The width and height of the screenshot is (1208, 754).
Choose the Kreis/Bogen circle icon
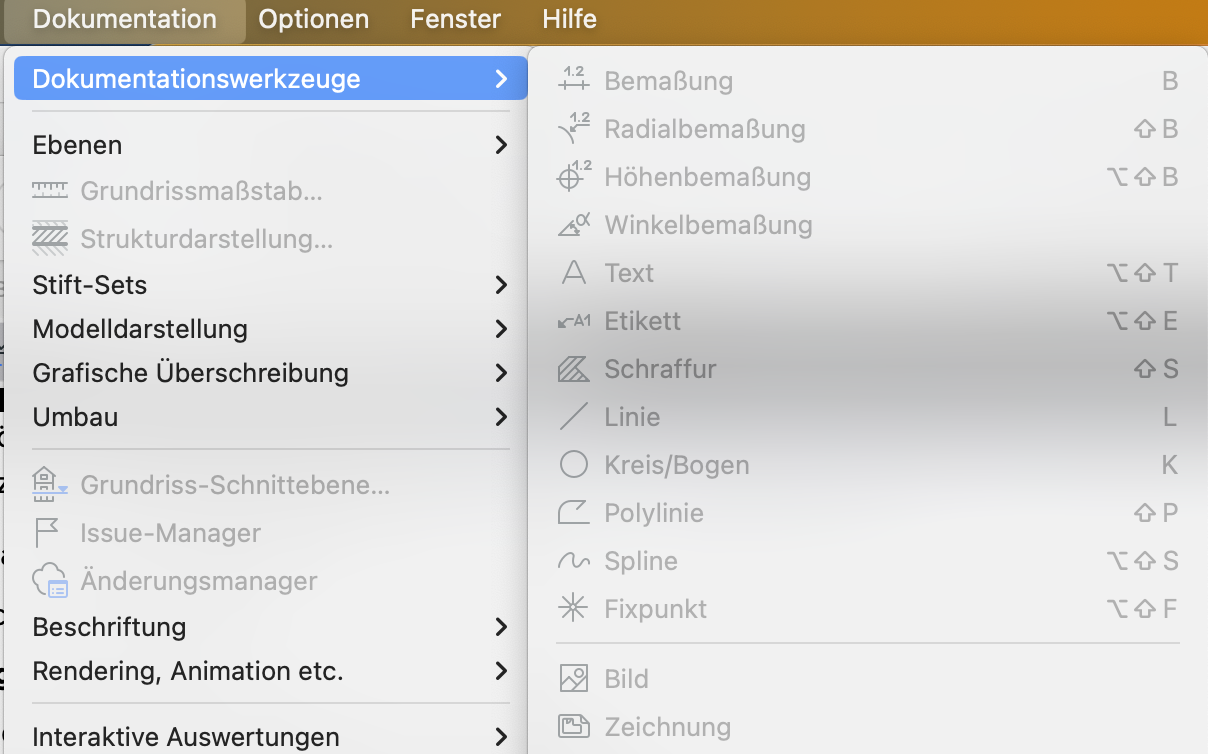click(574, 465)
